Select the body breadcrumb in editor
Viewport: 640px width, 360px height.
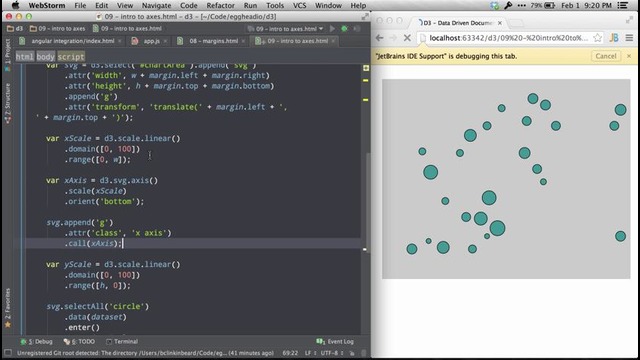point(45,57)
